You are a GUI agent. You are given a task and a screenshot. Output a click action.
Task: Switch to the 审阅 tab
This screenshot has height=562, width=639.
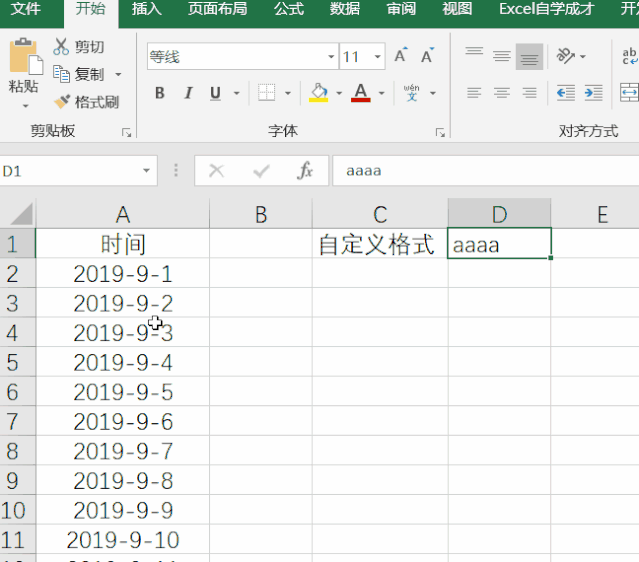401,9
